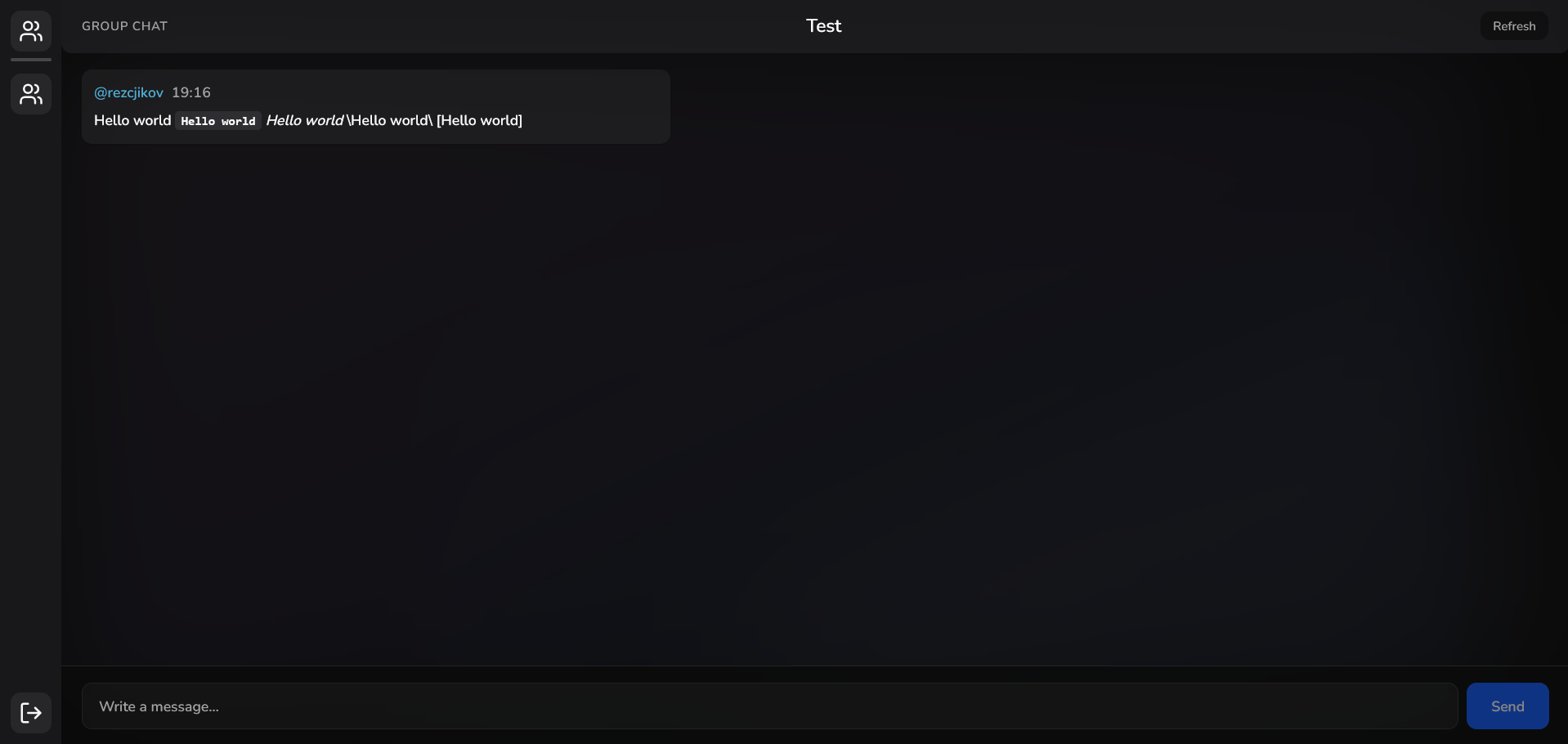This screenshot has width=1568, height=744.
Task: Click the sidebar divider line under top icon
Action: tap(31, 60)
